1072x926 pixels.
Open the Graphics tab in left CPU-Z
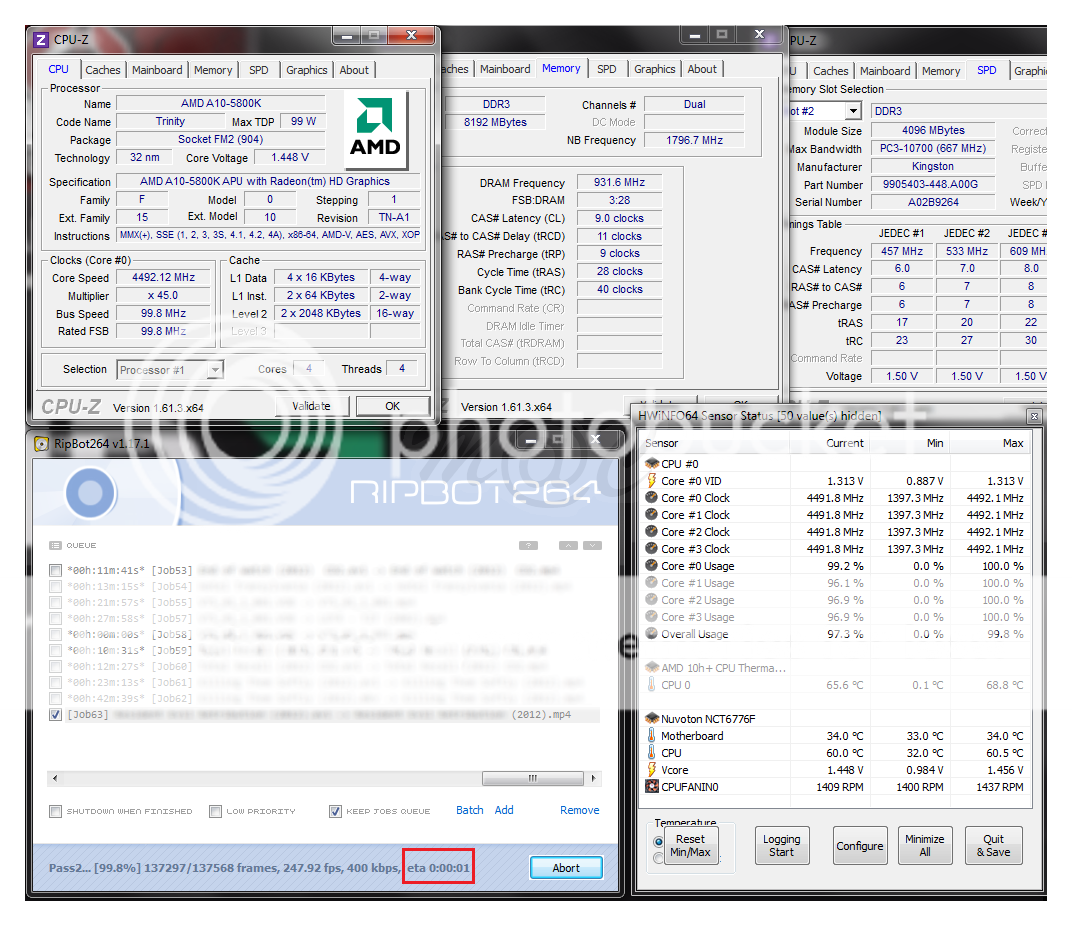(306, 70)
